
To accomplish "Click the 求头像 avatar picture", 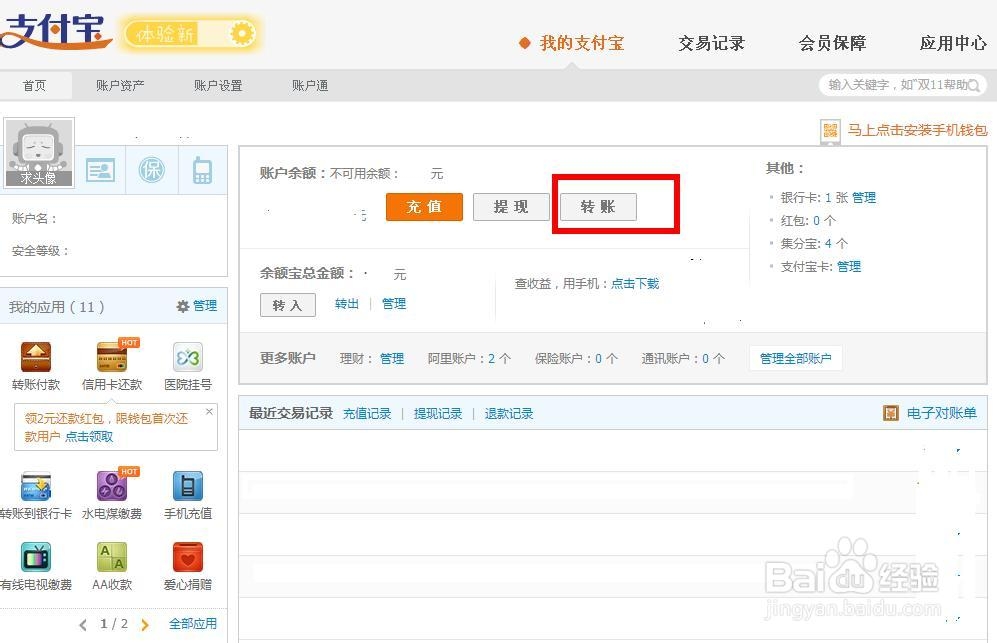I will tap(39, 153).
